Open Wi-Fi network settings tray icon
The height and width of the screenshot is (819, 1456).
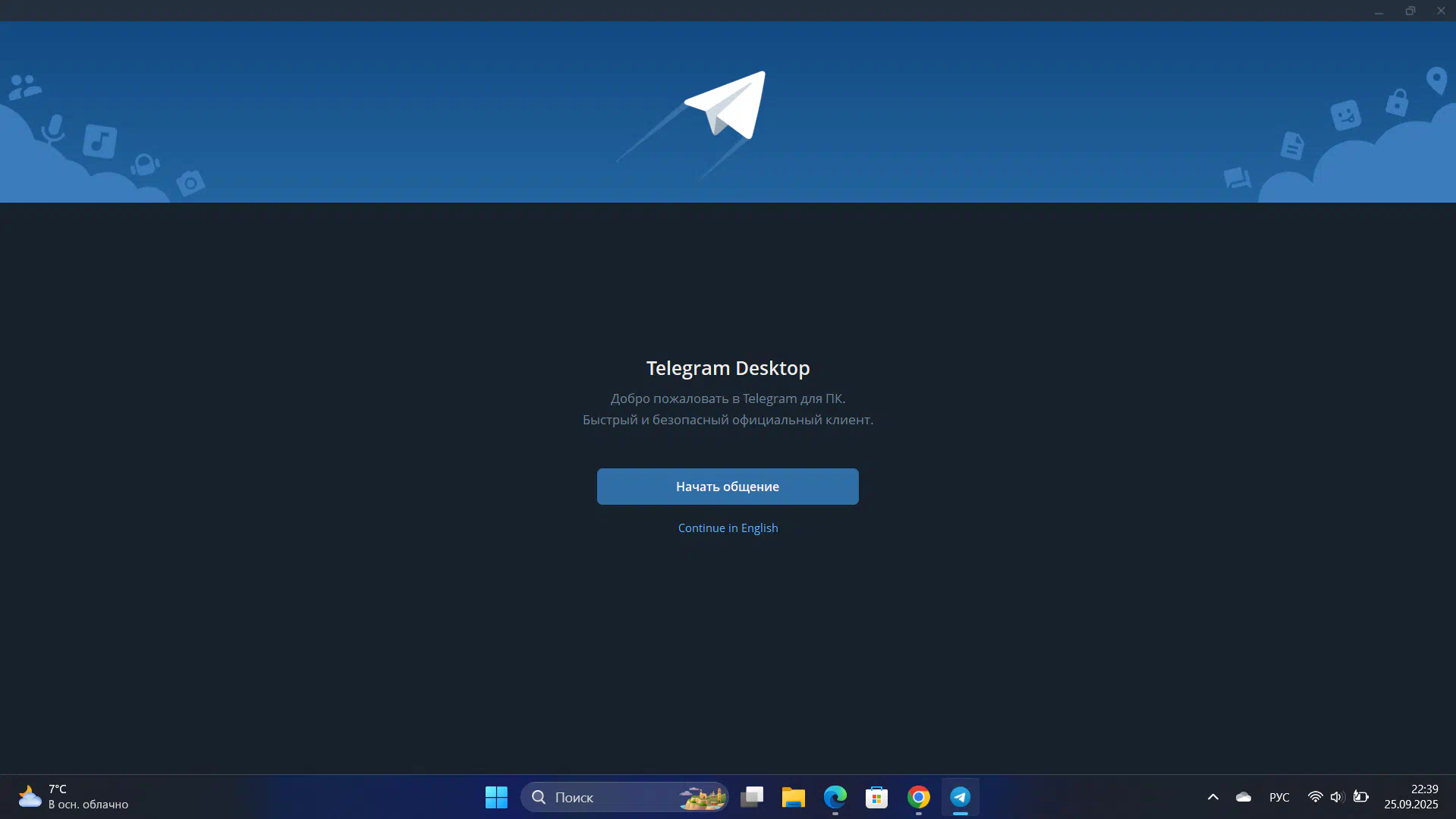click(x=1315, y=797)
